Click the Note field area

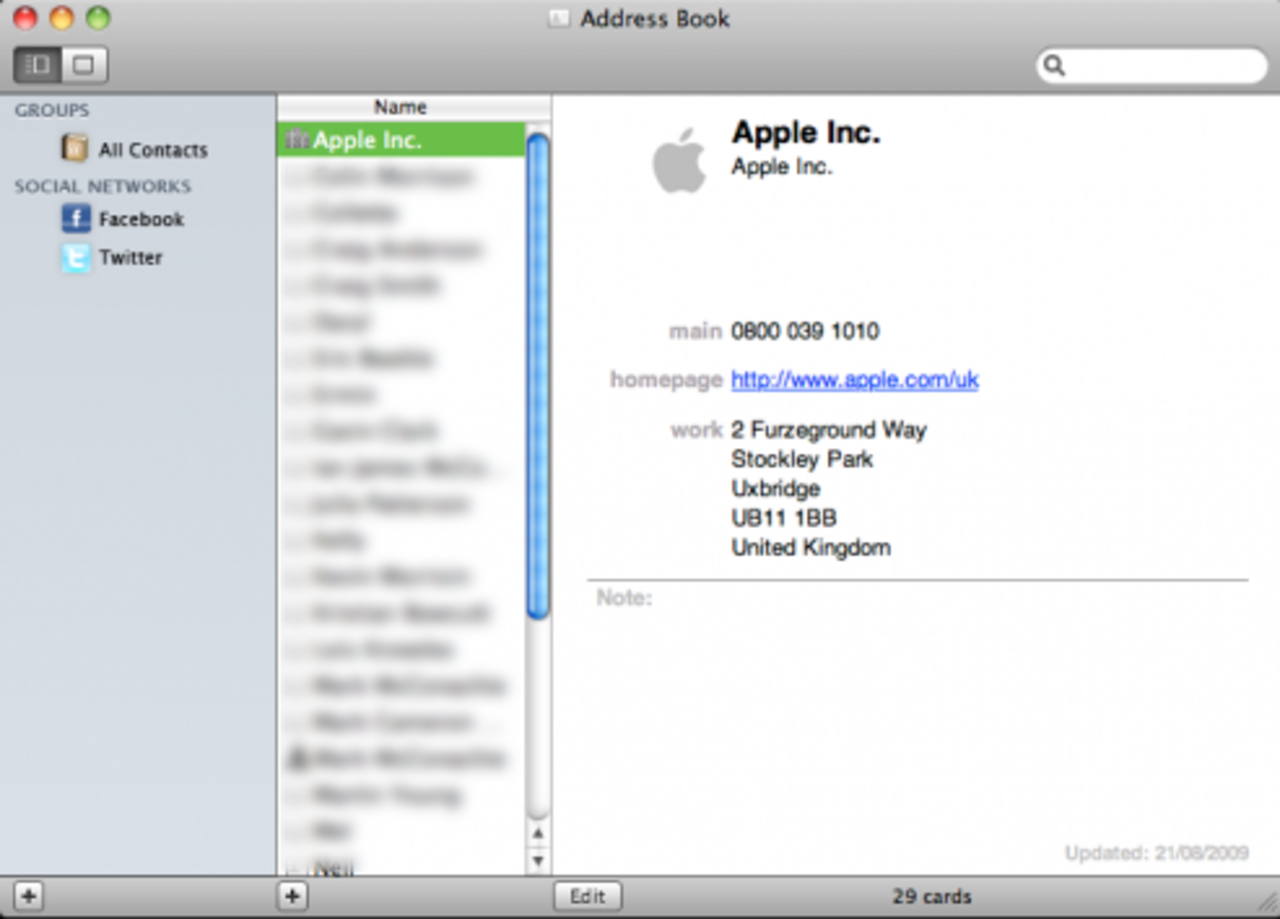900,650
